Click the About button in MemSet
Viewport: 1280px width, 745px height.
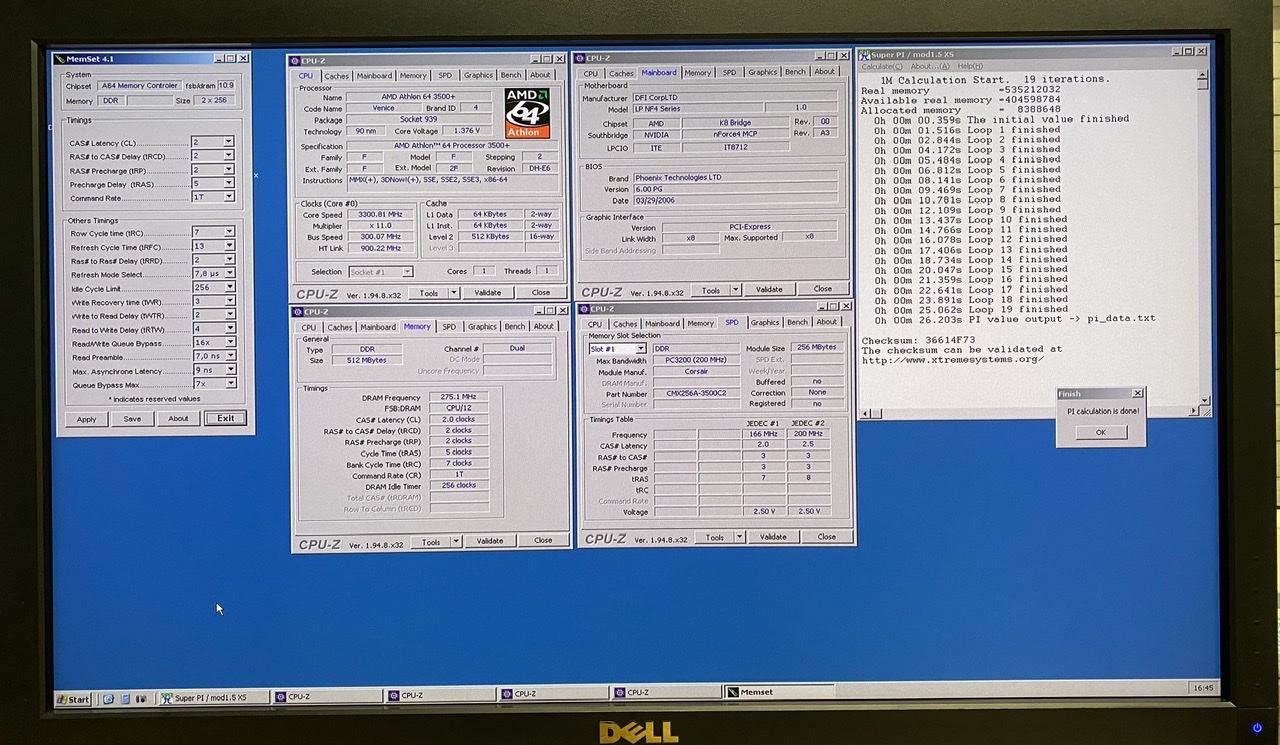pyautogui.click(x=178, y=419)
